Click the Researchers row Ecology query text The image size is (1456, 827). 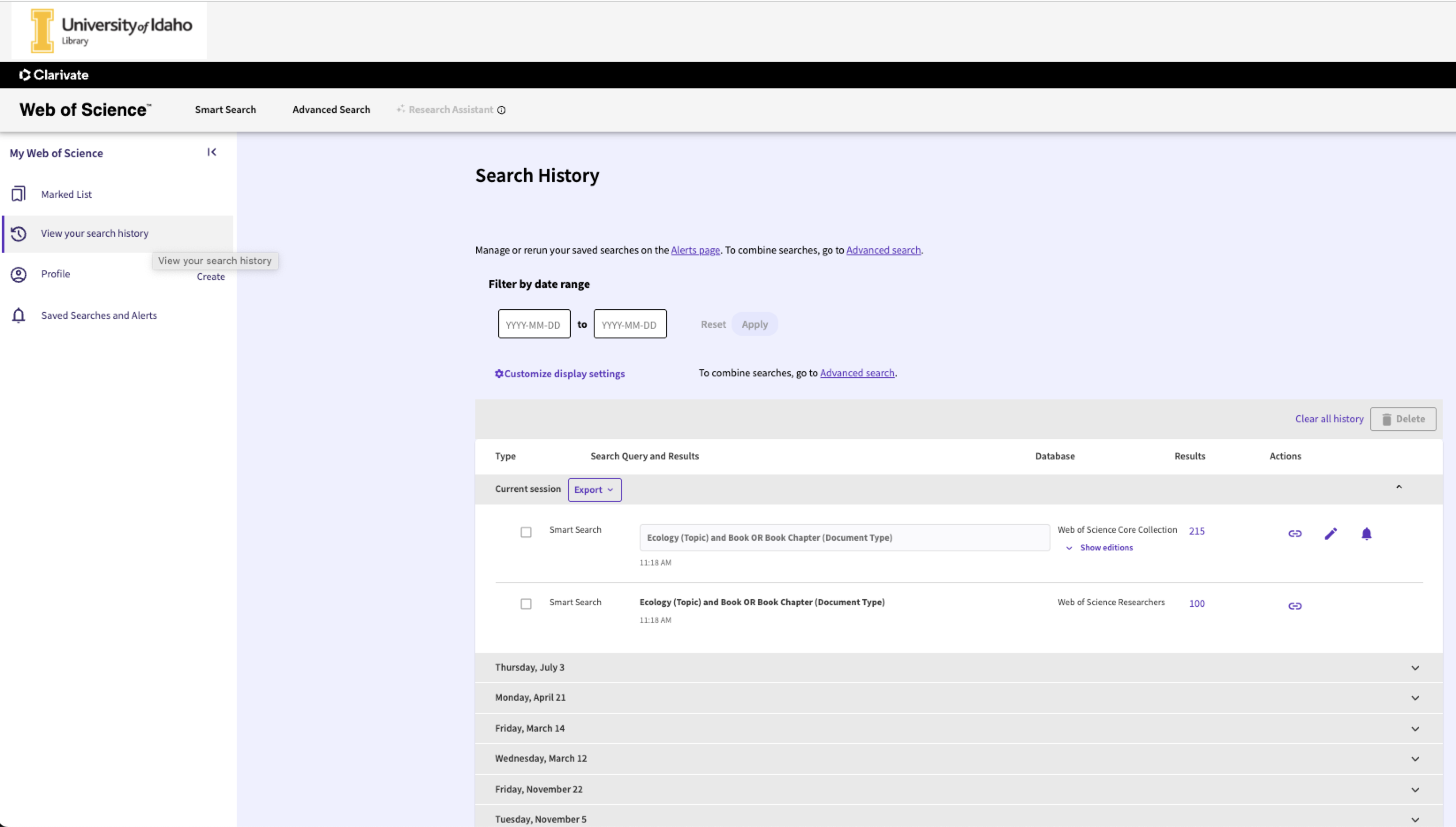762,602
